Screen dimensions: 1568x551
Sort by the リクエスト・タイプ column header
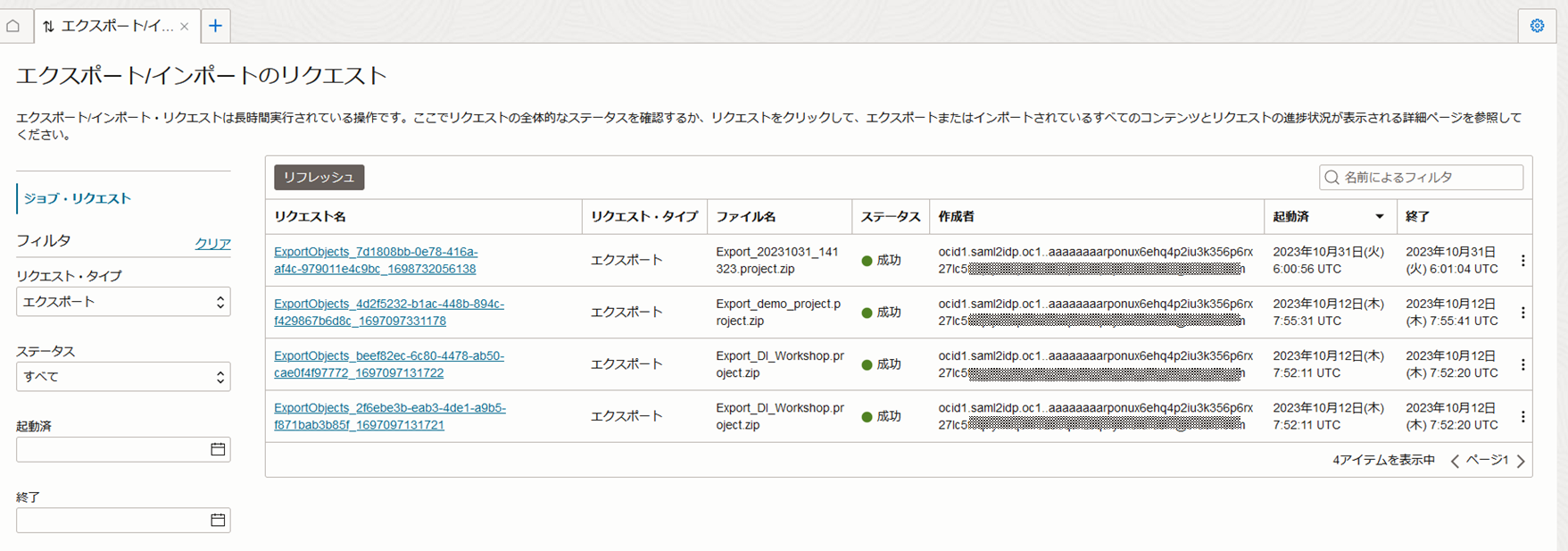tap(644, 216)
